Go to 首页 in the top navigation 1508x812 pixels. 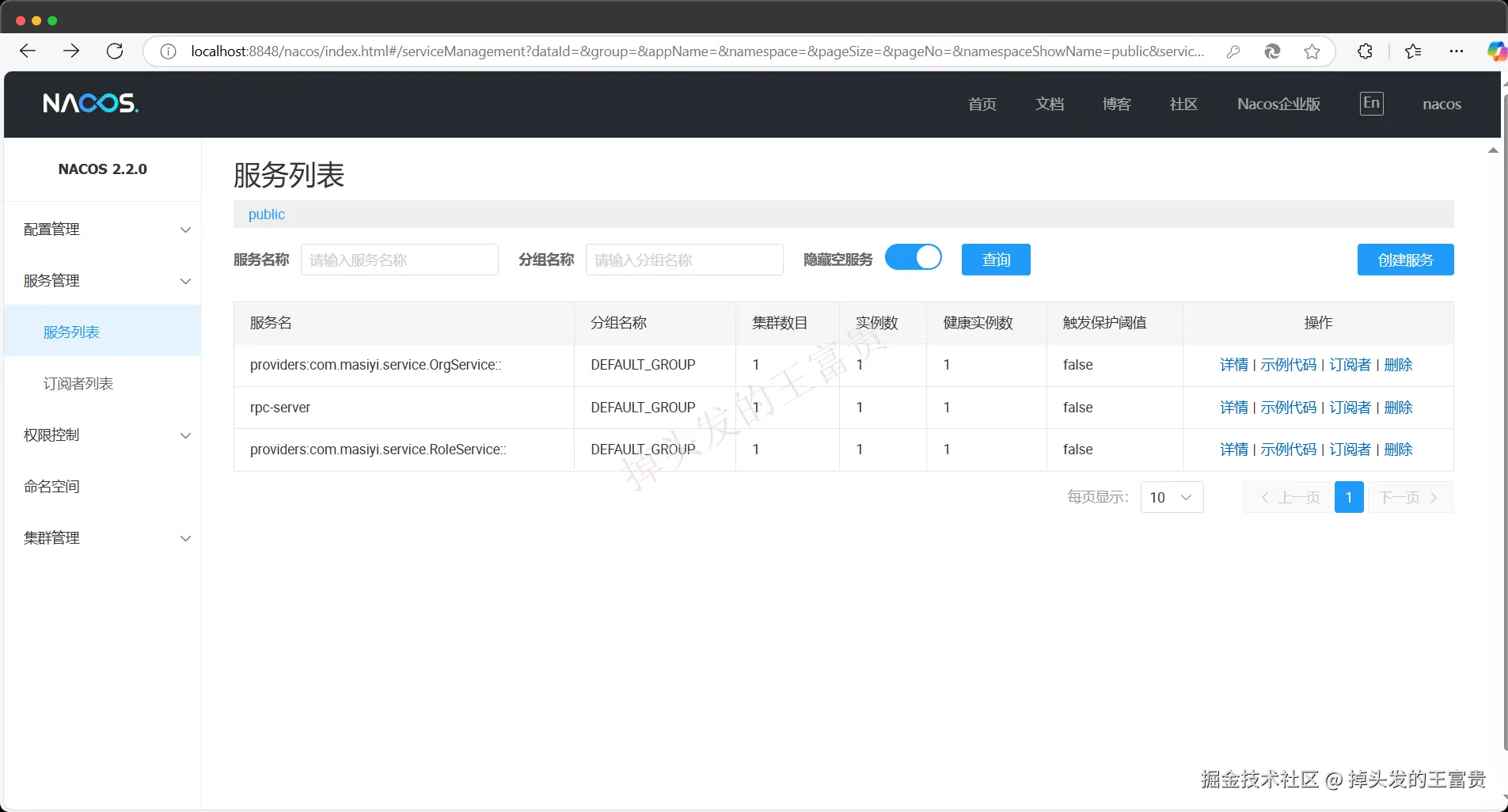pyautogui.click(x=982, y=104)
